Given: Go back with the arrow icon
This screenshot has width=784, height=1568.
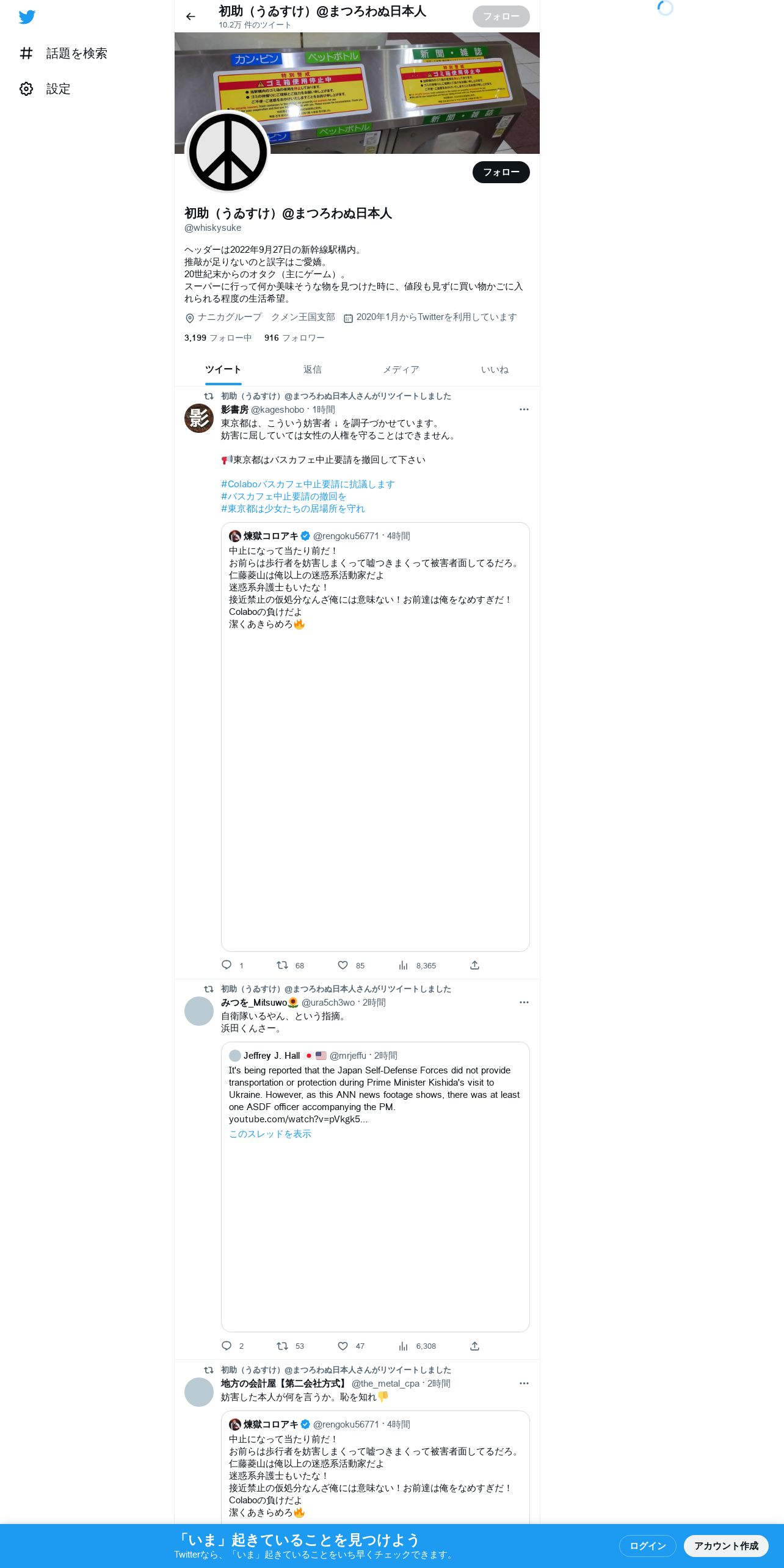Looking at the screenshot, I should (x=191, y=16).
